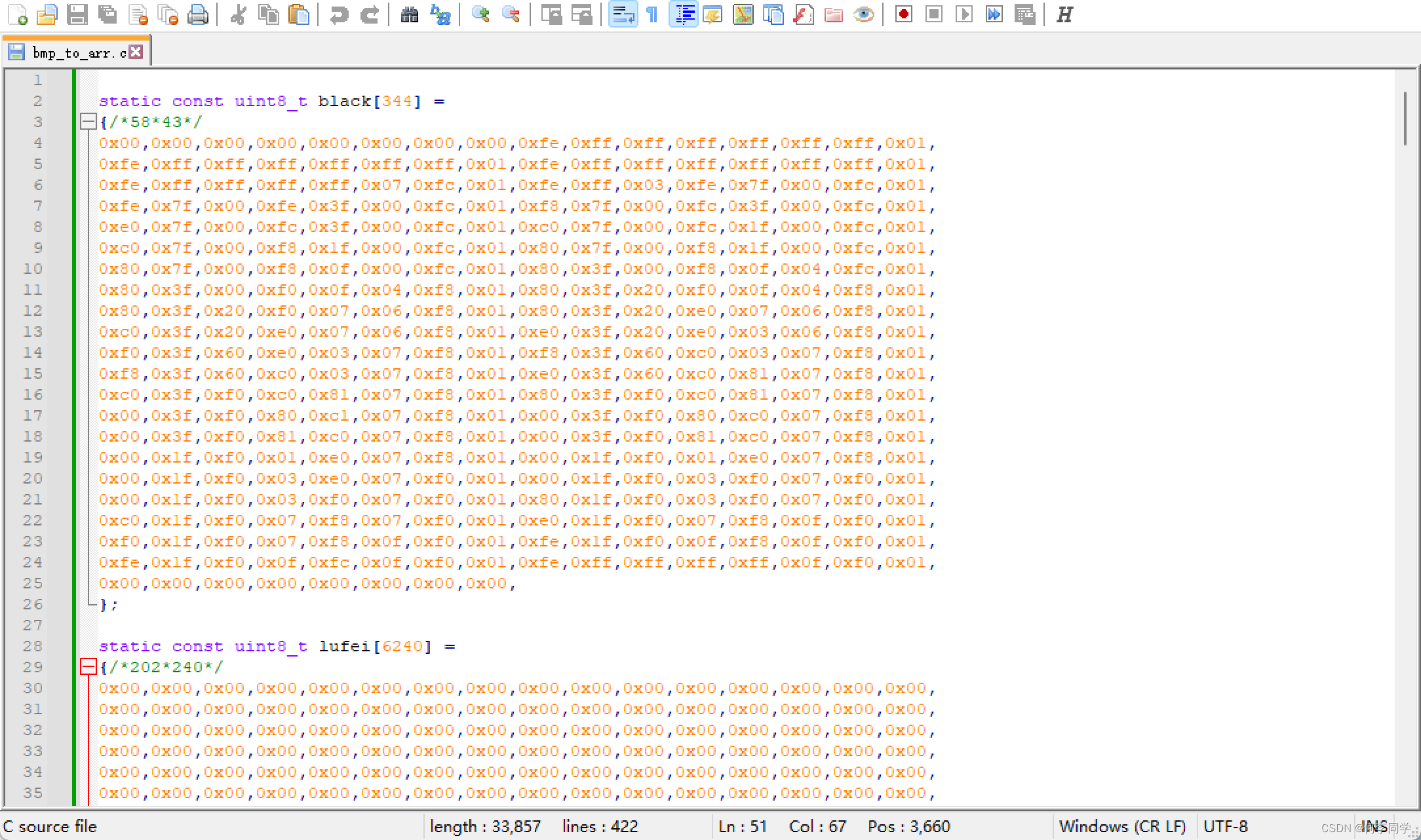1421x840 pixels.
Task: Open Find with the binoculars icon
Action: point(410,14)
